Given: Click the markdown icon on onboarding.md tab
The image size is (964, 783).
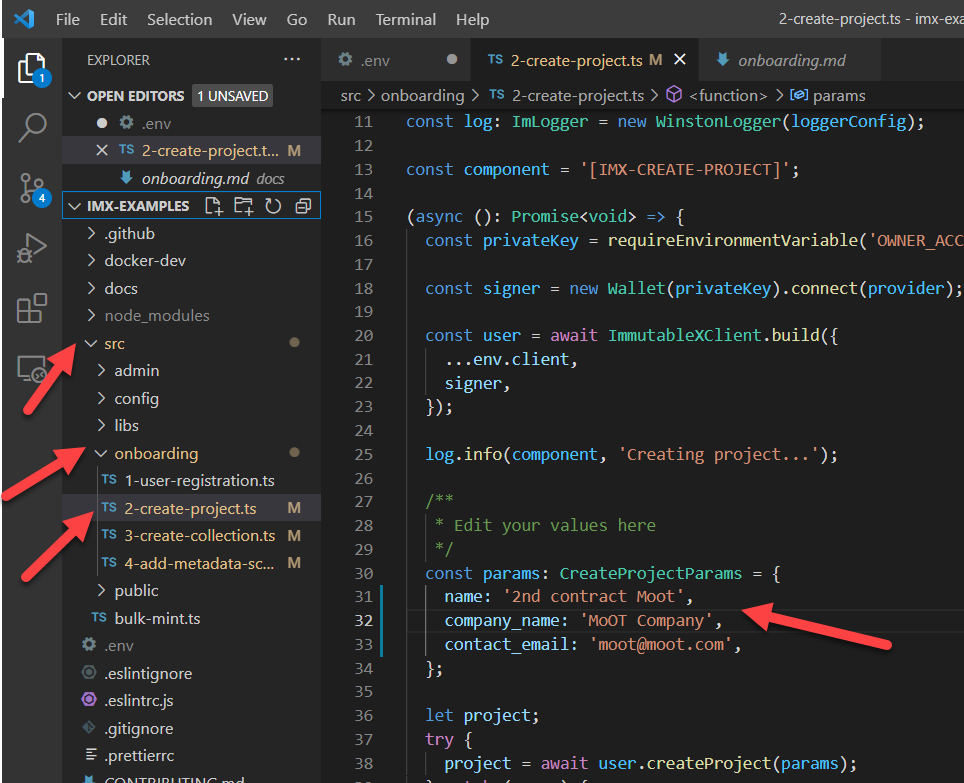Looking at the screenshot, I should tap(723, 60).
